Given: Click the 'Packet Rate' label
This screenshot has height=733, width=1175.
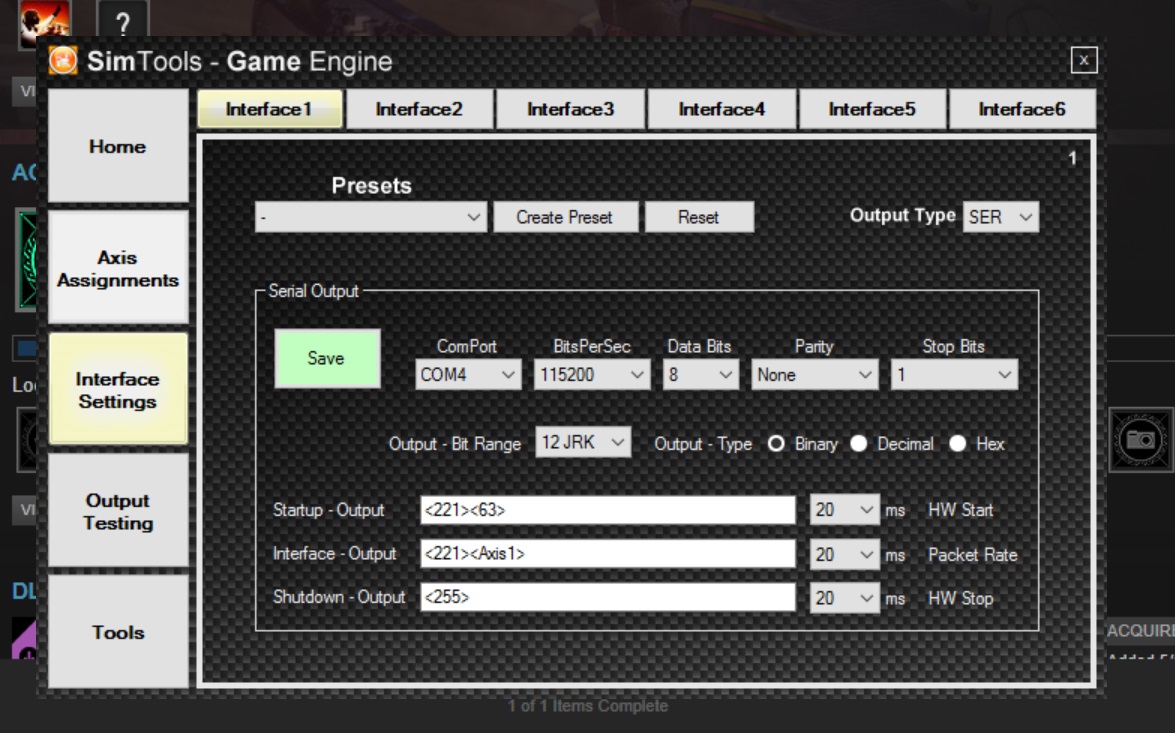Looking at the screenshot, I should pos(973,555).
